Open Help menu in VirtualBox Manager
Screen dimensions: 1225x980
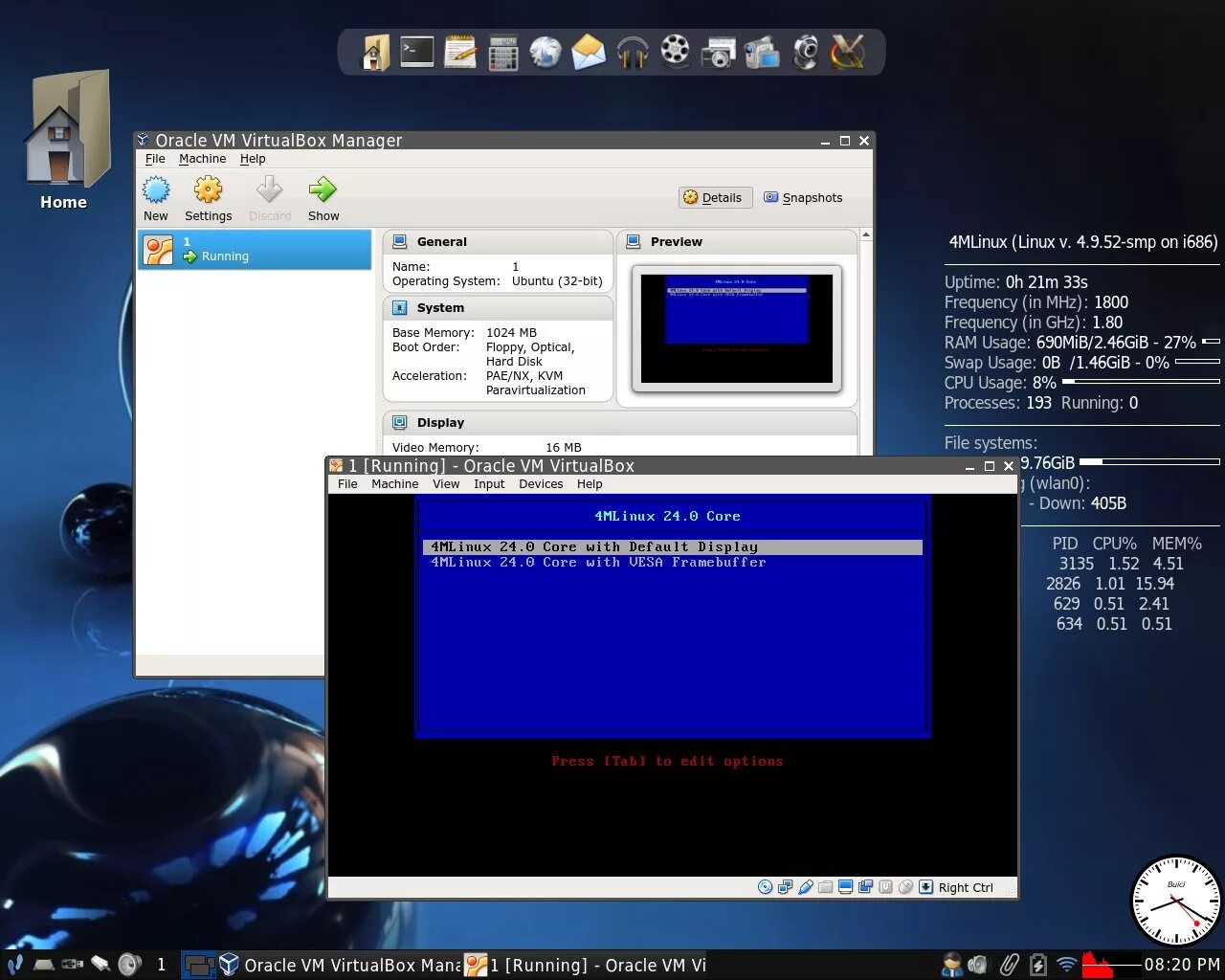(x=253, y=159)
